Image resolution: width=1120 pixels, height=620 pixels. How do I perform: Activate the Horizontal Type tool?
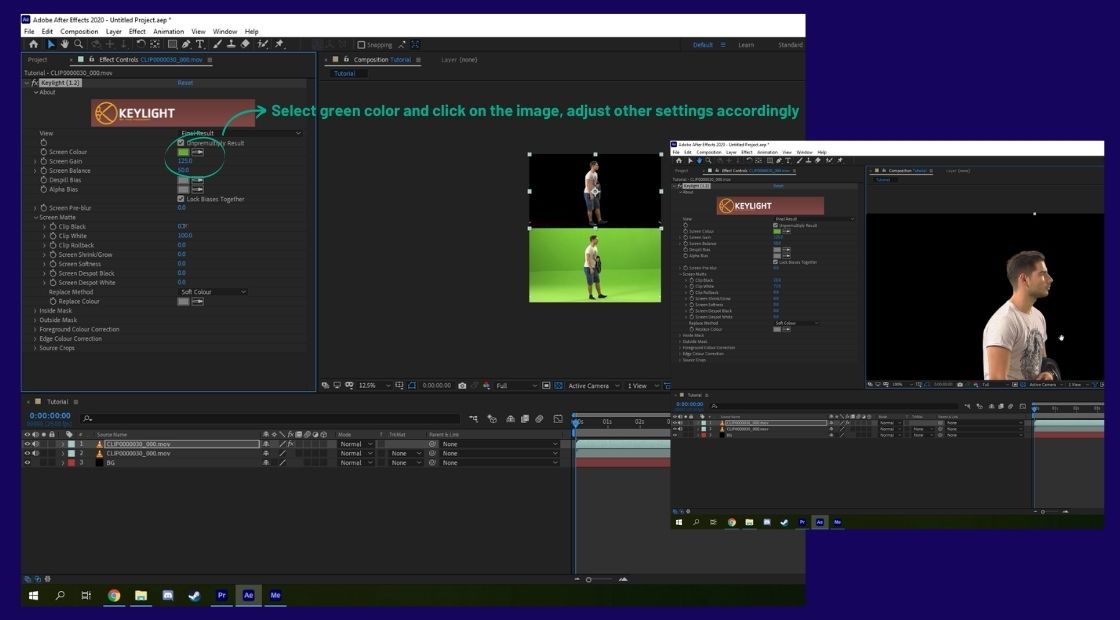pyautogui.click(x=200, y=44)
